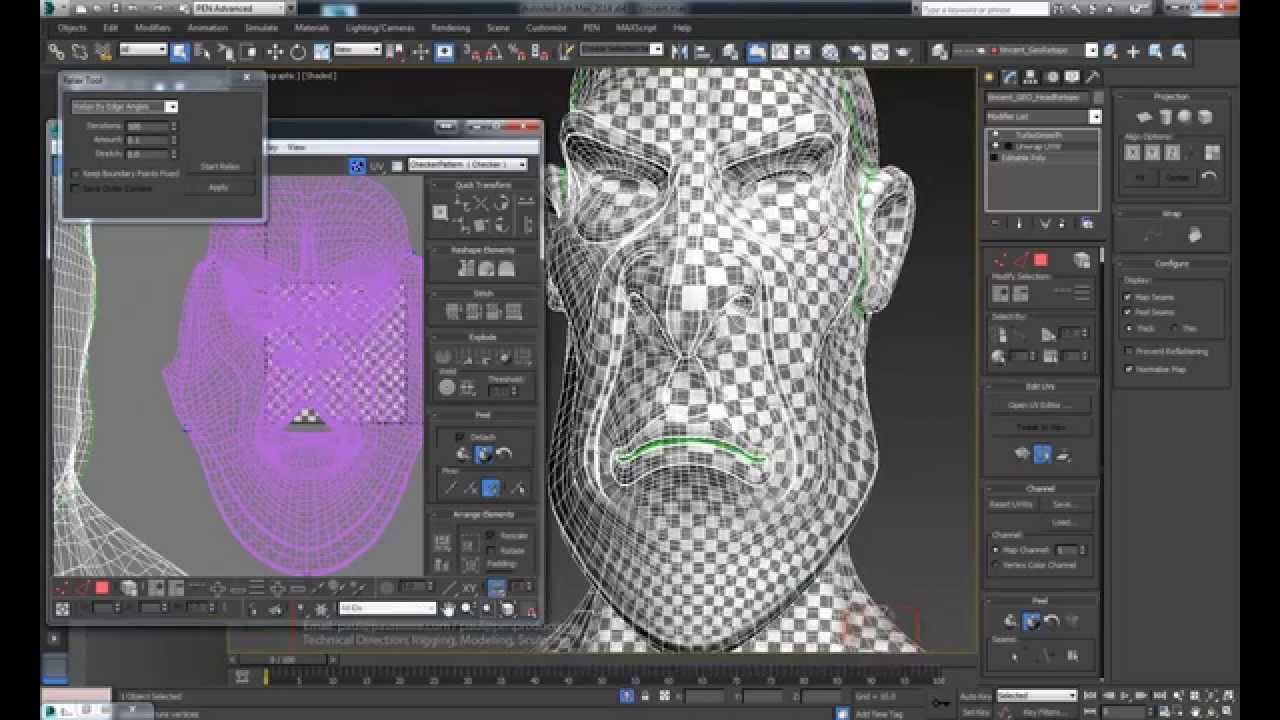Open the Animation menu
The image size is (1280, 720).
tap(208, 28)
